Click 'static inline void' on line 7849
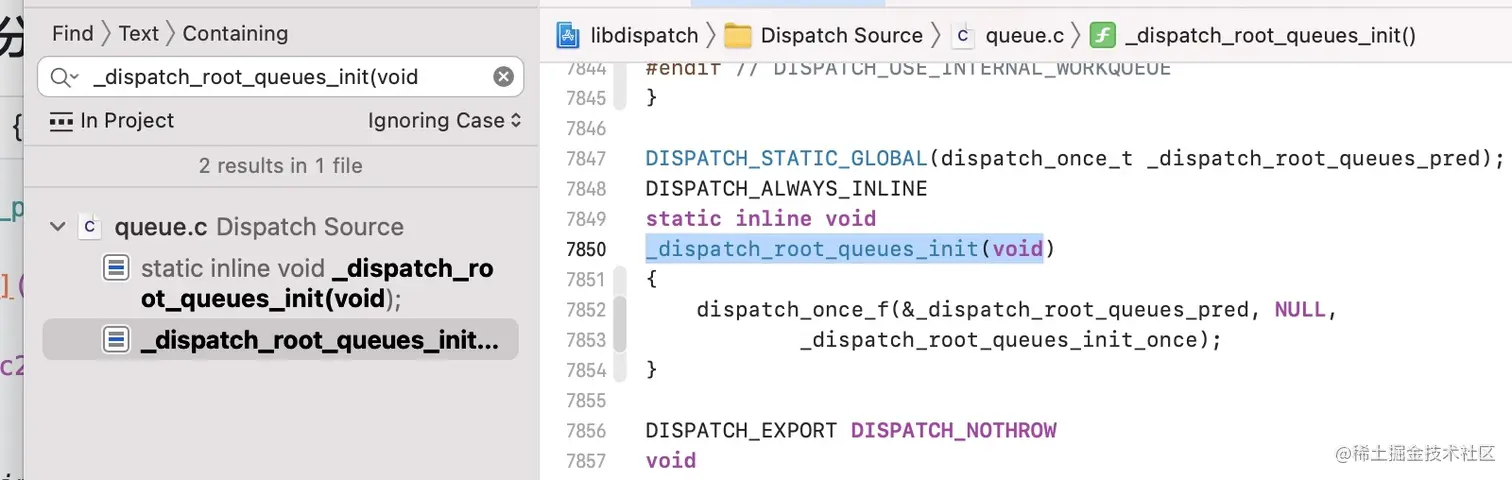The image size is (1512, 480). (x=761, y=218)
